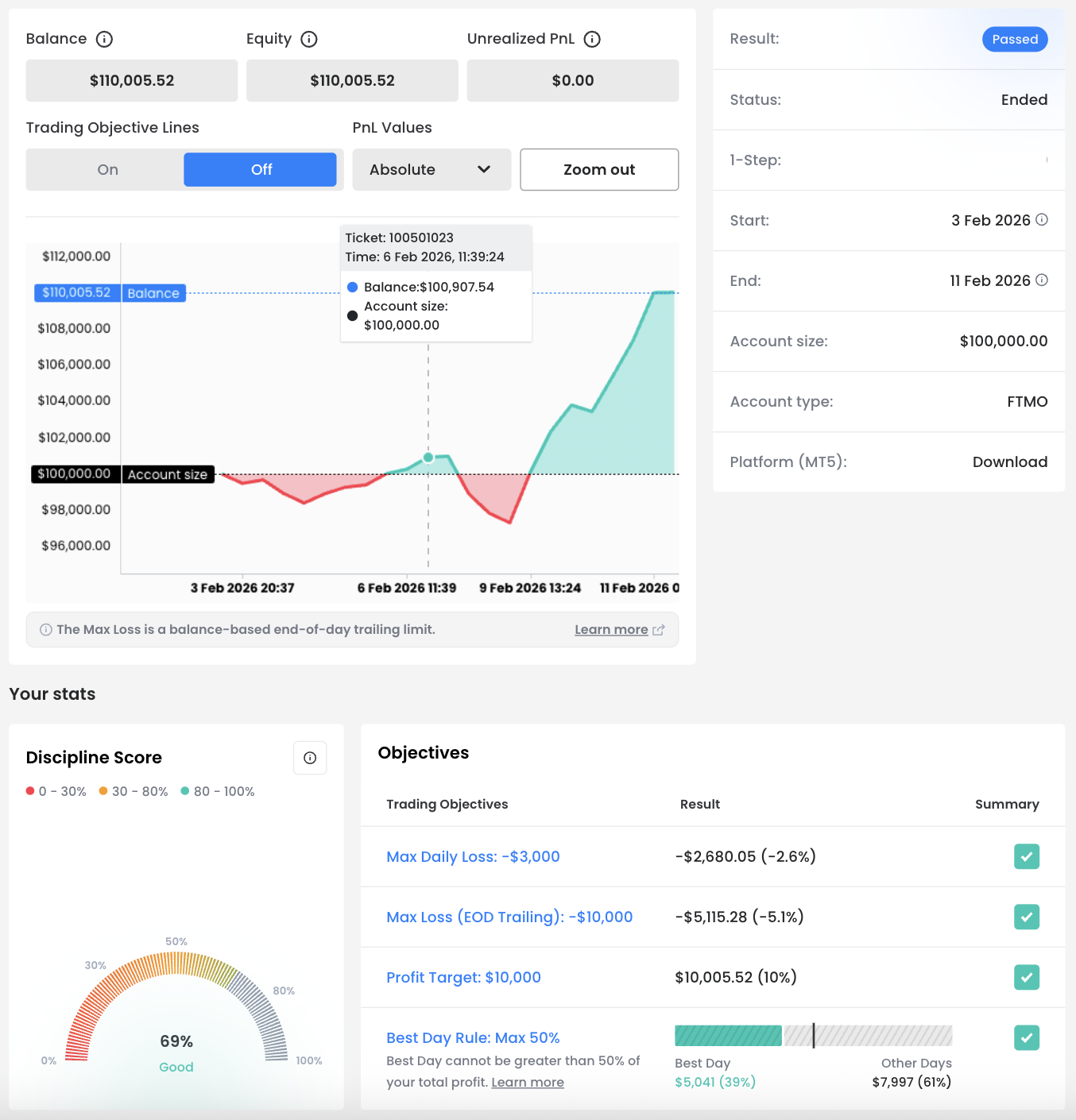Open the Max Daily Loss objective link
This screenshot has height=1120, width=1076.
tap(473, 856)
